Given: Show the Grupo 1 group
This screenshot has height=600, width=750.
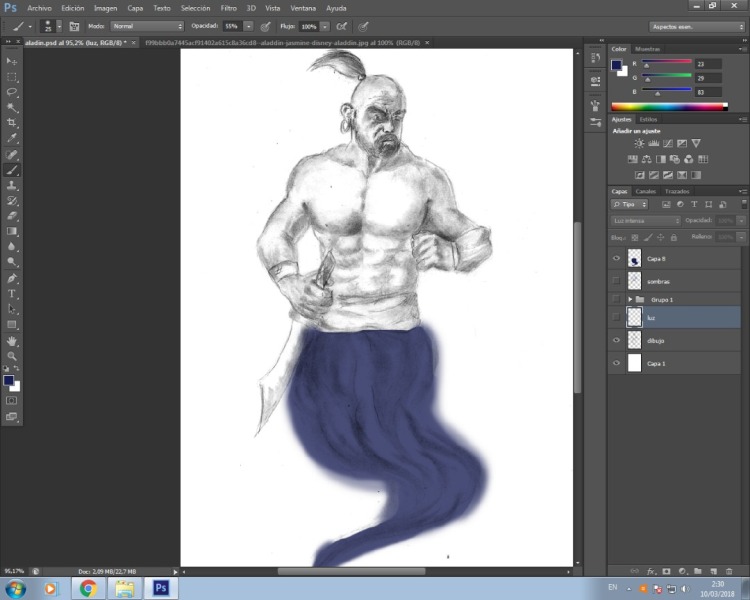Looking at the screenshot, I should [616, 300].
